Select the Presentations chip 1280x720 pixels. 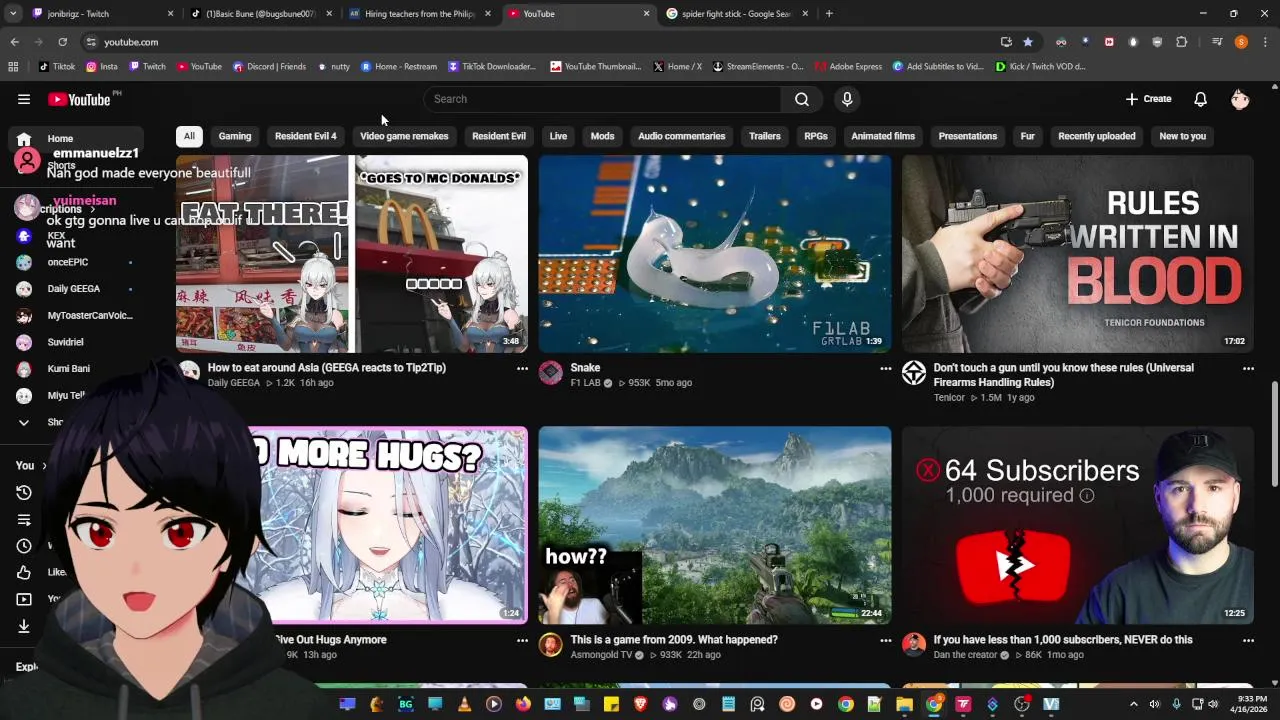[968, 136]
